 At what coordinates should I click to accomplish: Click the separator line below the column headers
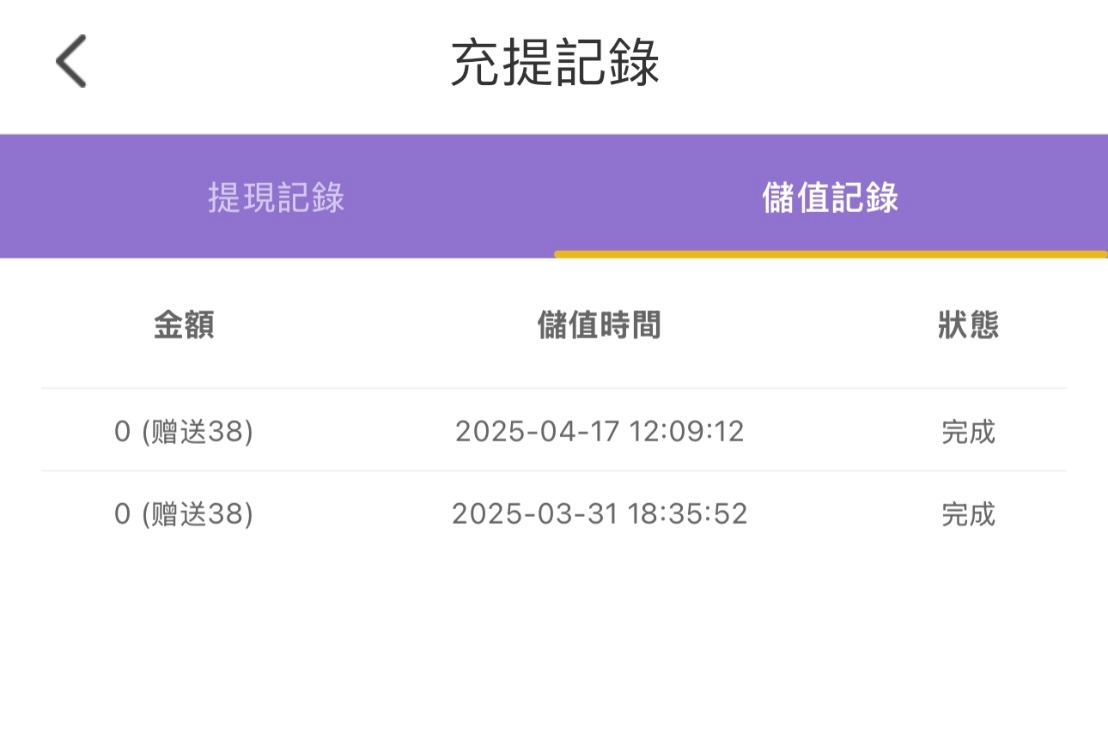(x=554, y=388)
